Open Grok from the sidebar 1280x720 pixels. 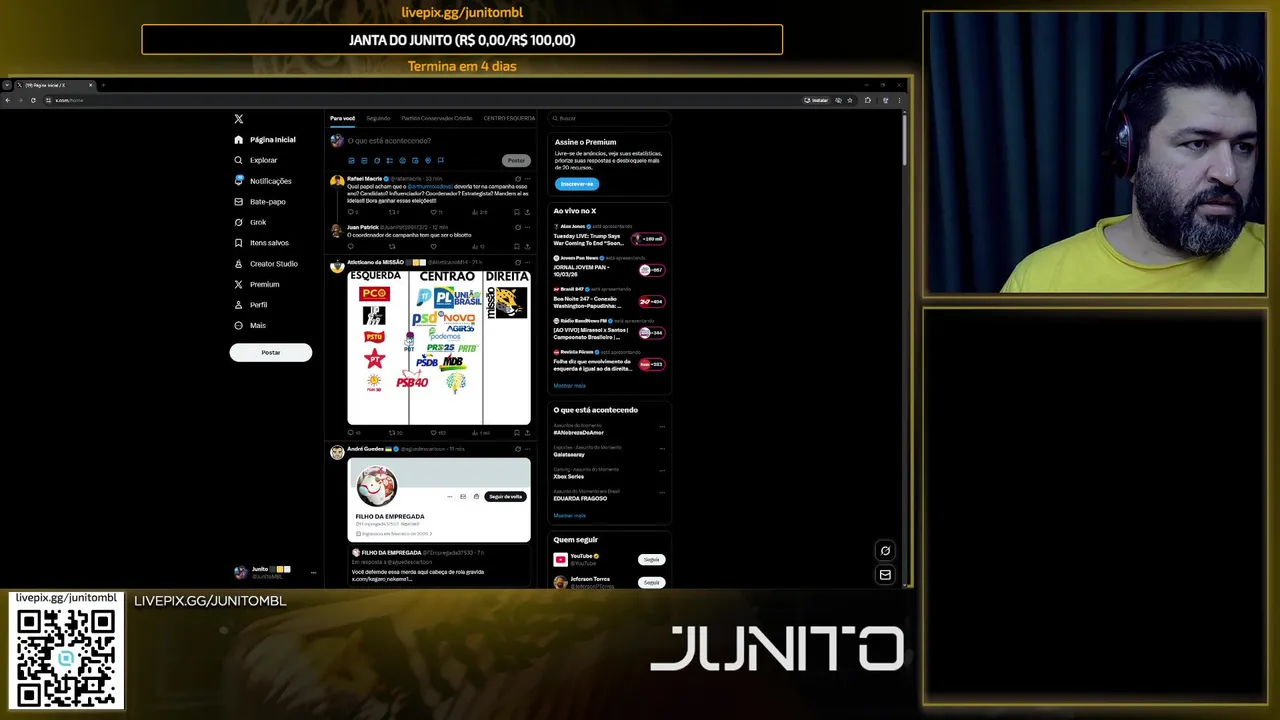point(250,222)
